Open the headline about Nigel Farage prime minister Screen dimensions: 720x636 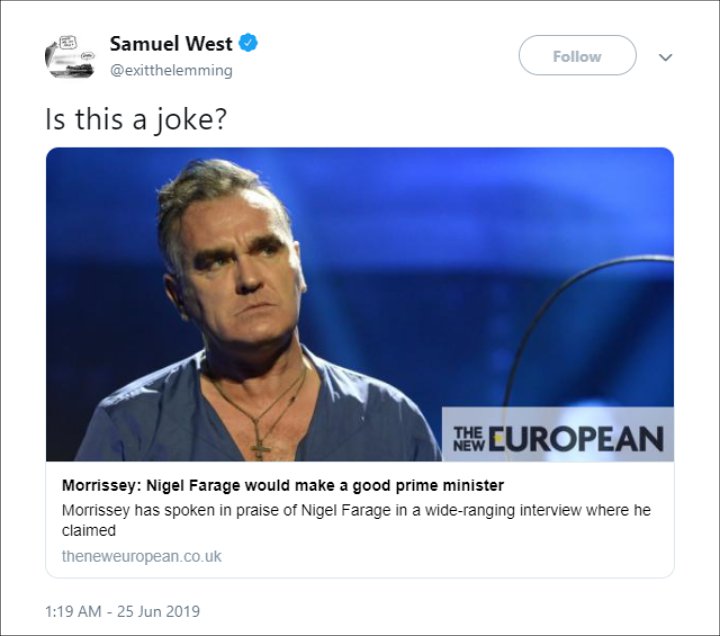pos(283,485)
